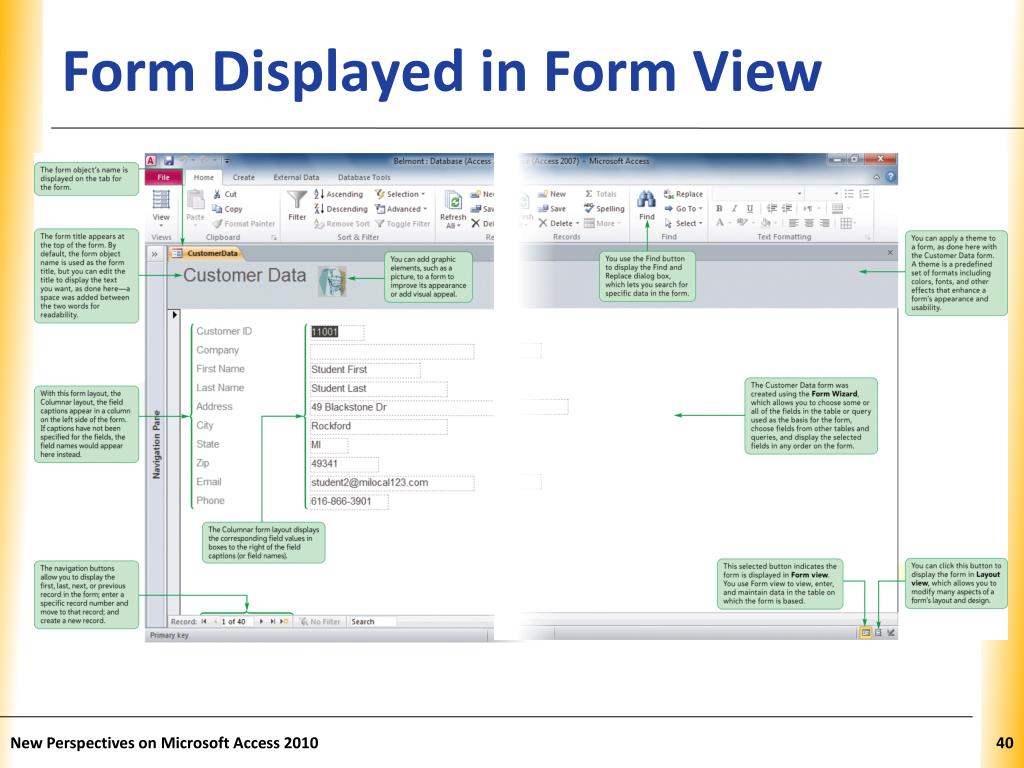Open the background fill color bucket
1024x768 pixels.
(767, 223)
